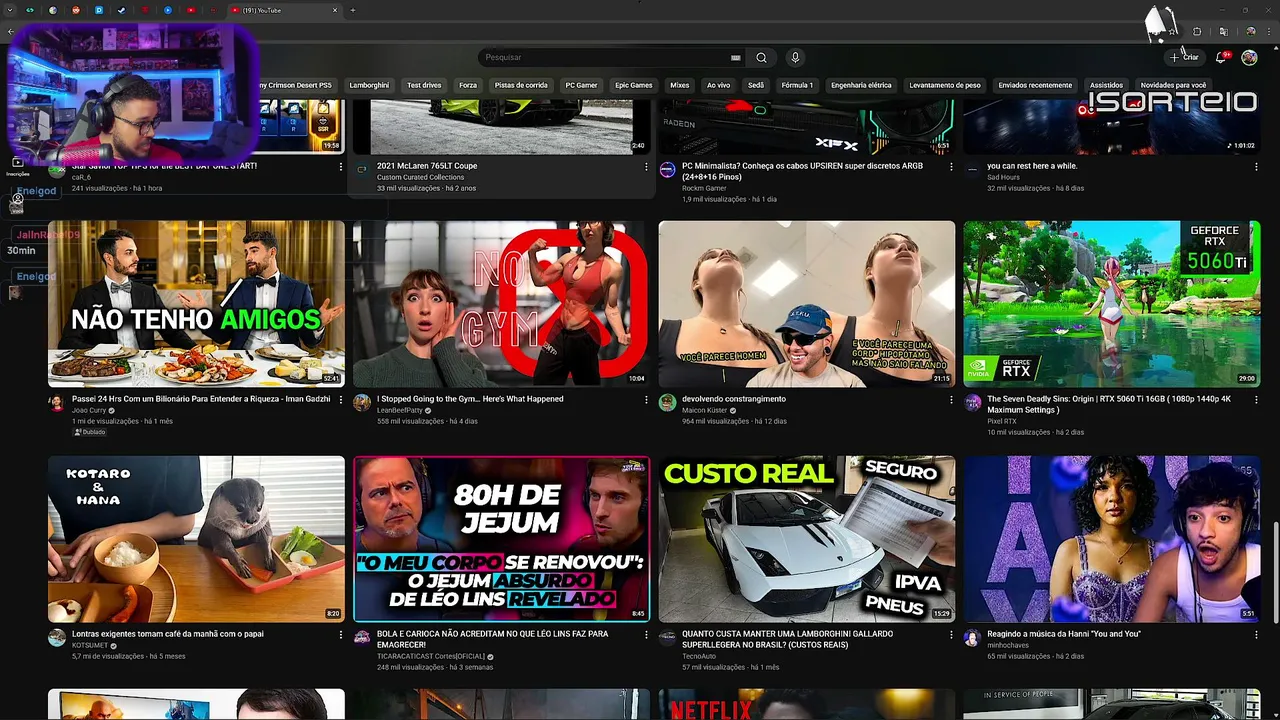The width and height of the screenshot is (1280, 720).
Task: Select the Enviados recentemente chip
Action: (x=1035, y=85)
